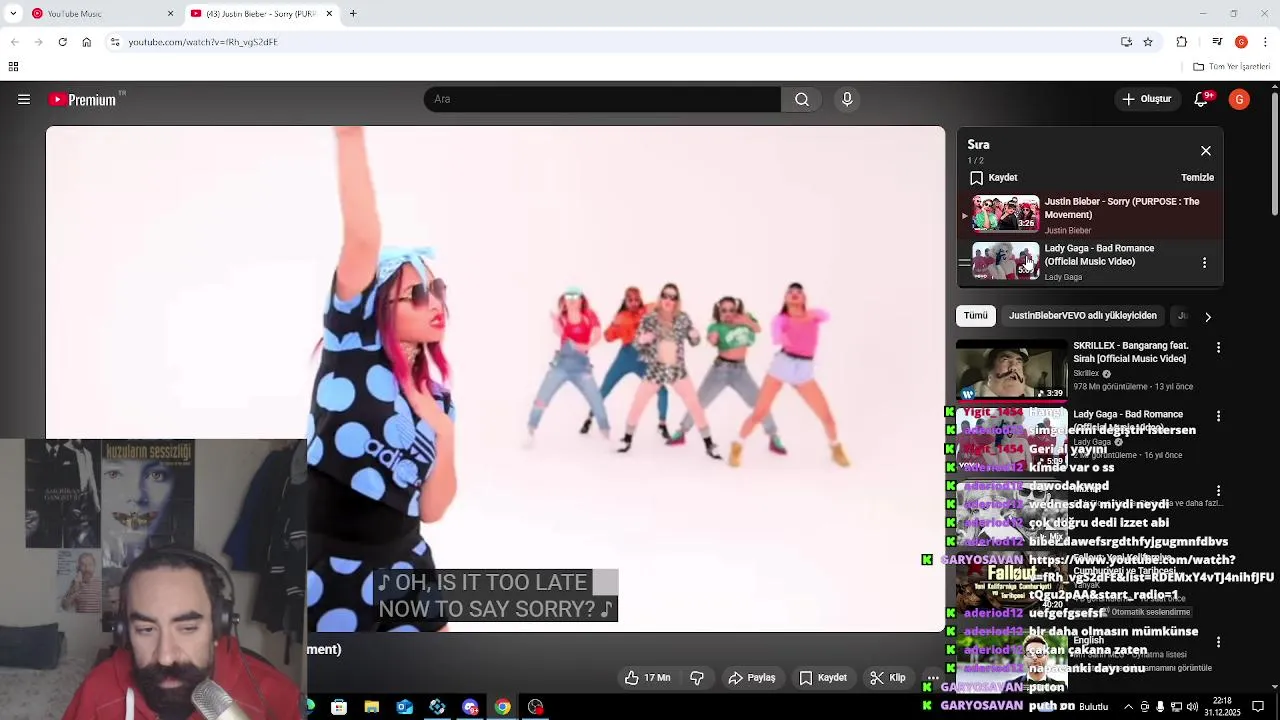
Task: Open the account avatar menu on YouTube
Action: coord(1240,99)
